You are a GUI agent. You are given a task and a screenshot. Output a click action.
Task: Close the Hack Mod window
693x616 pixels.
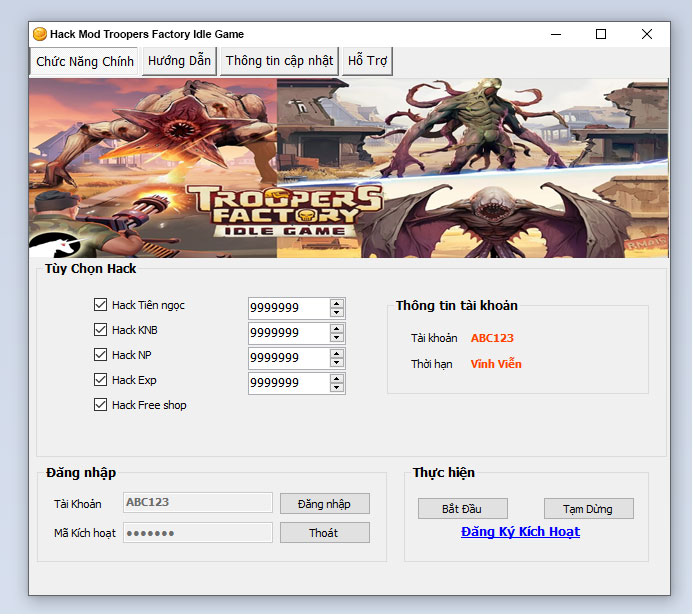(647, 34)
